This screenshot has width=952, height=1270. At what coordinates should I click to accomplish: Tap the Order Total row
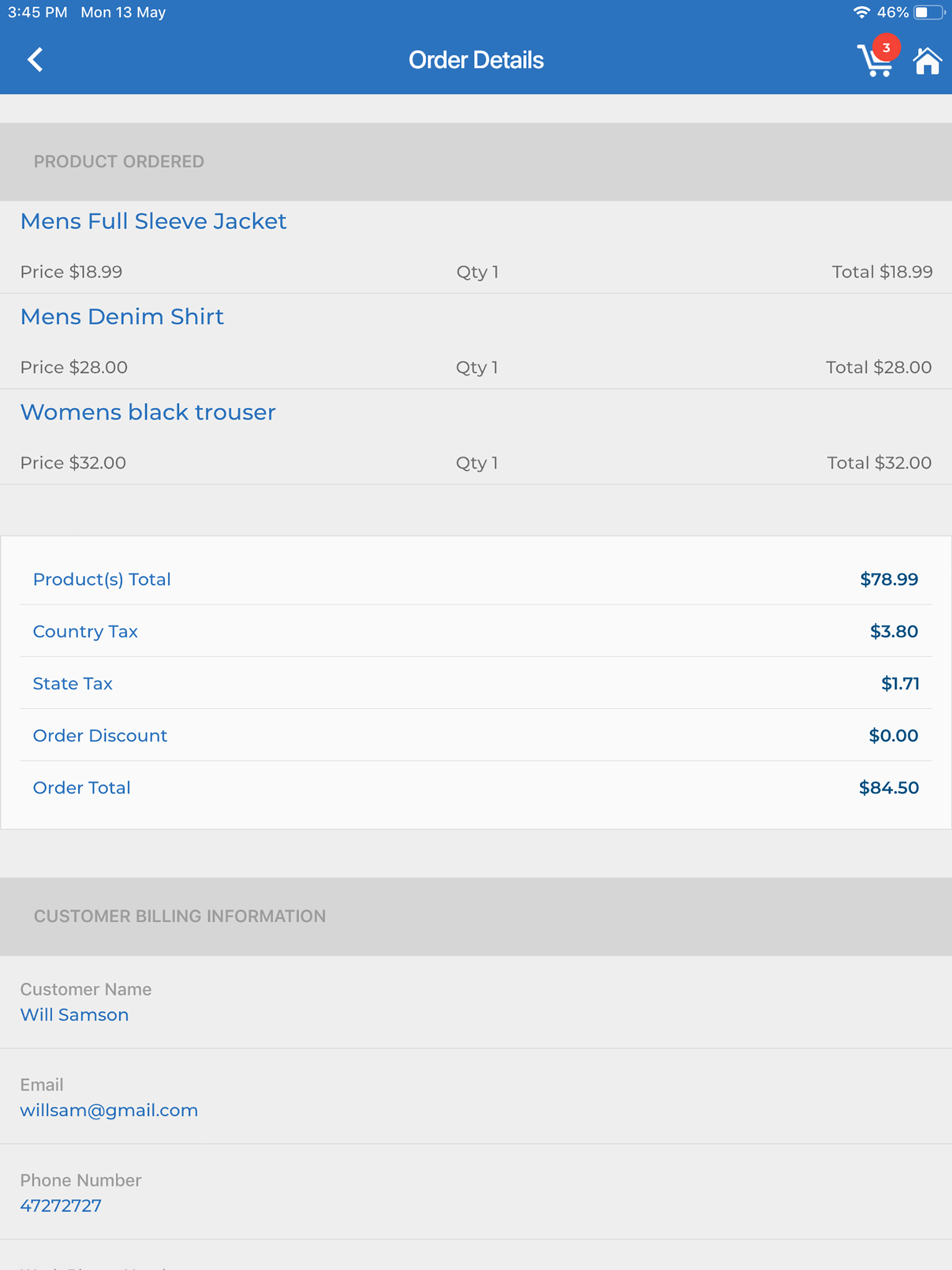pos(476,788)
